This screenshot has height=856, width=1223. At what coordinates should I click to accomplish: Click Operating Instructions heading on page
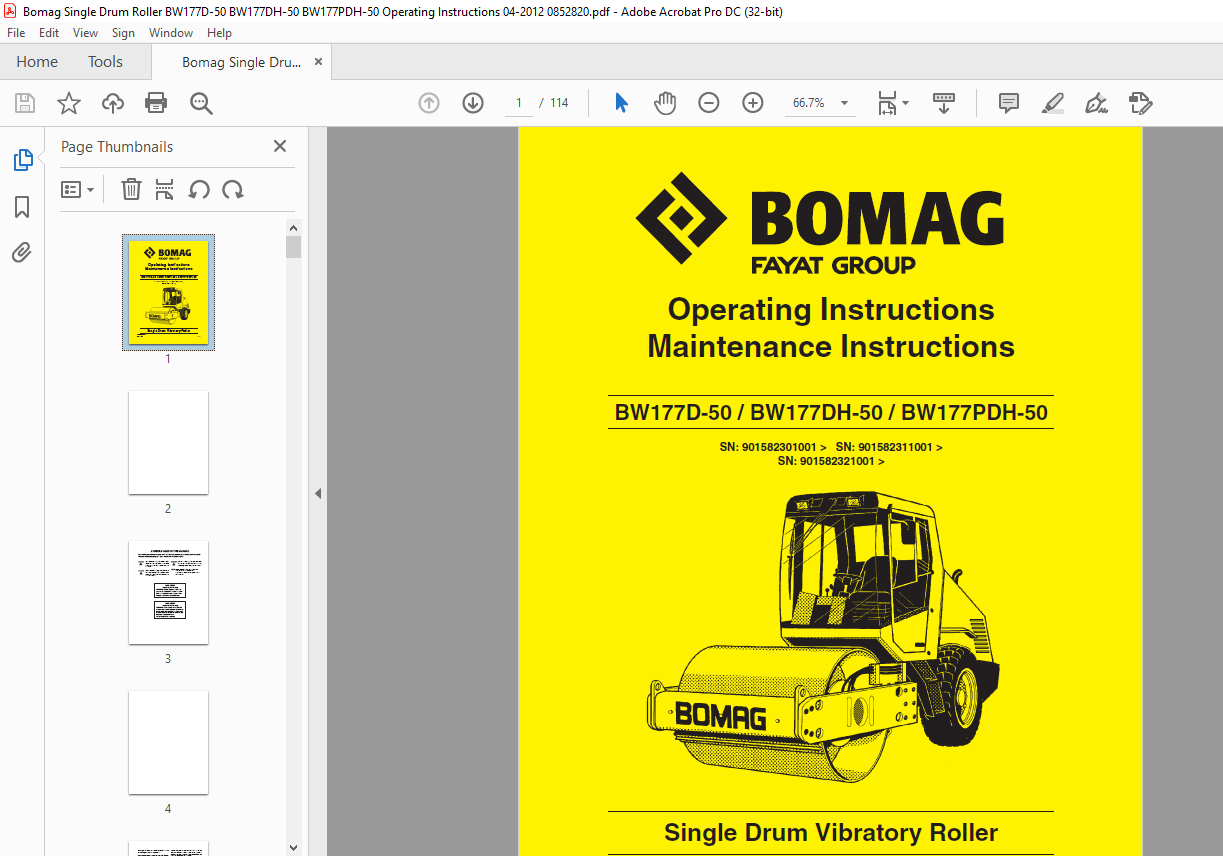click(831, 310)
